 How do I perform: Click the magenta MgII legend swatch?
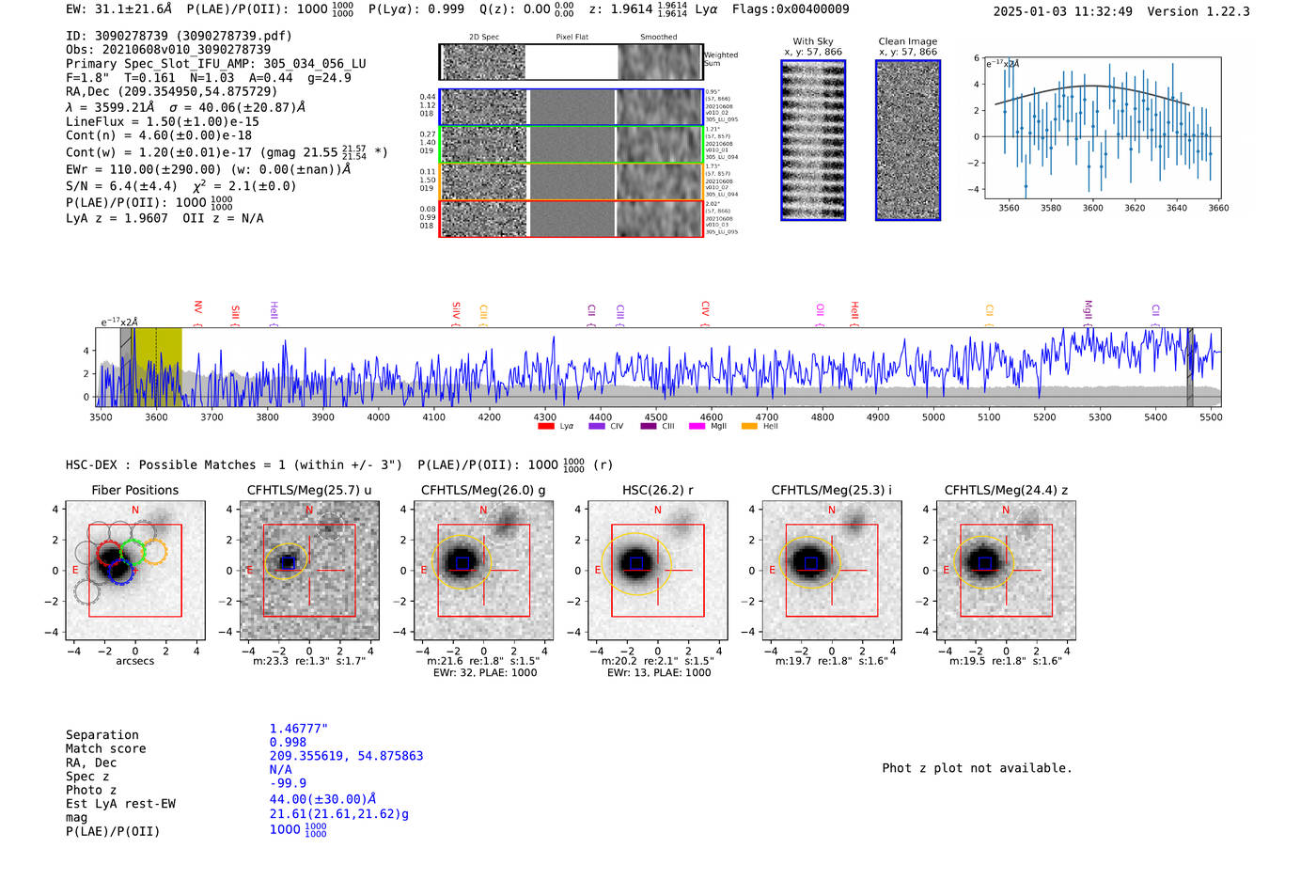(697, 427)
